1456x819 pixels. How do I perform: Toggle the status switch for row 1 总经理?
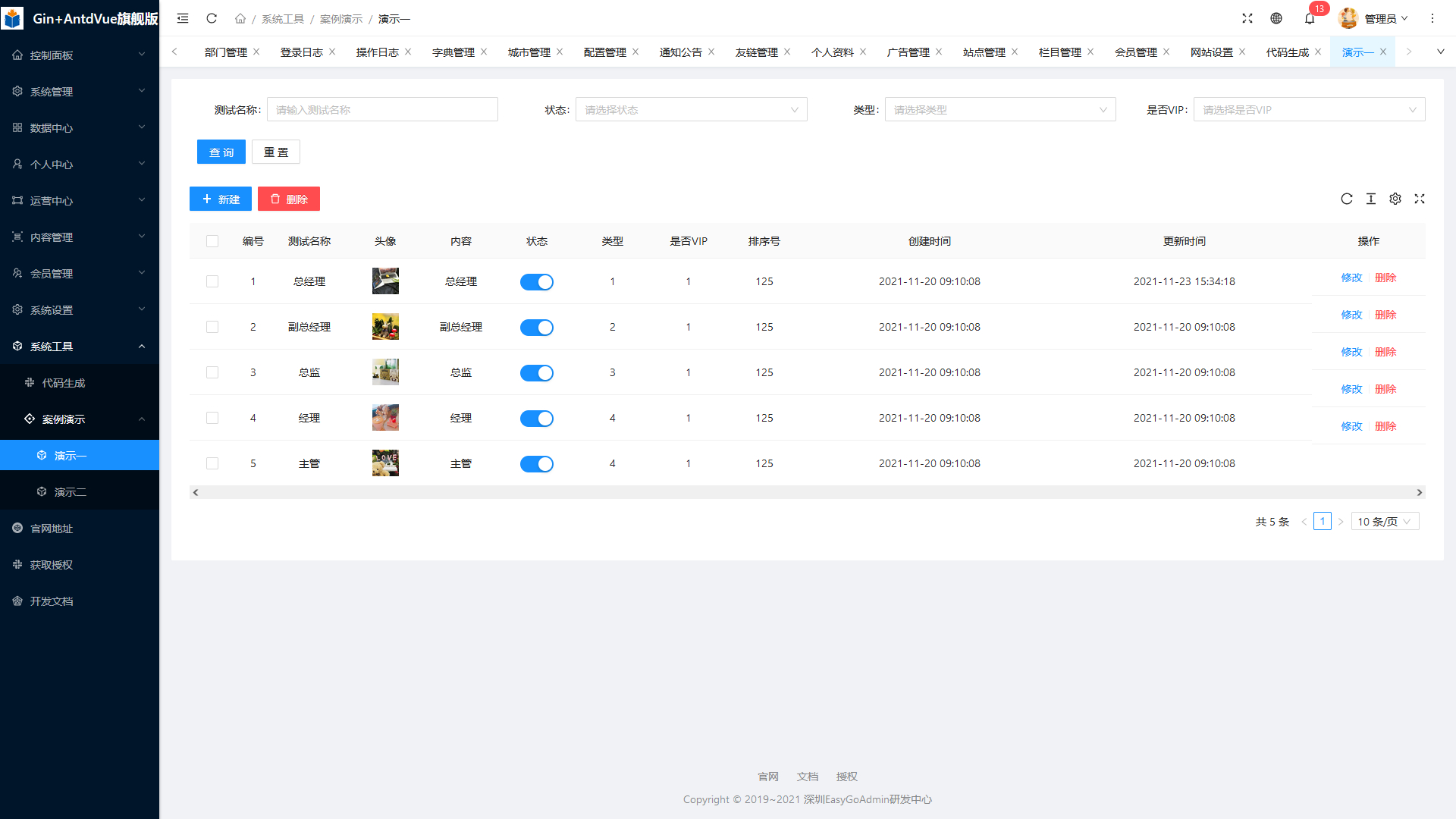(536, 281)
